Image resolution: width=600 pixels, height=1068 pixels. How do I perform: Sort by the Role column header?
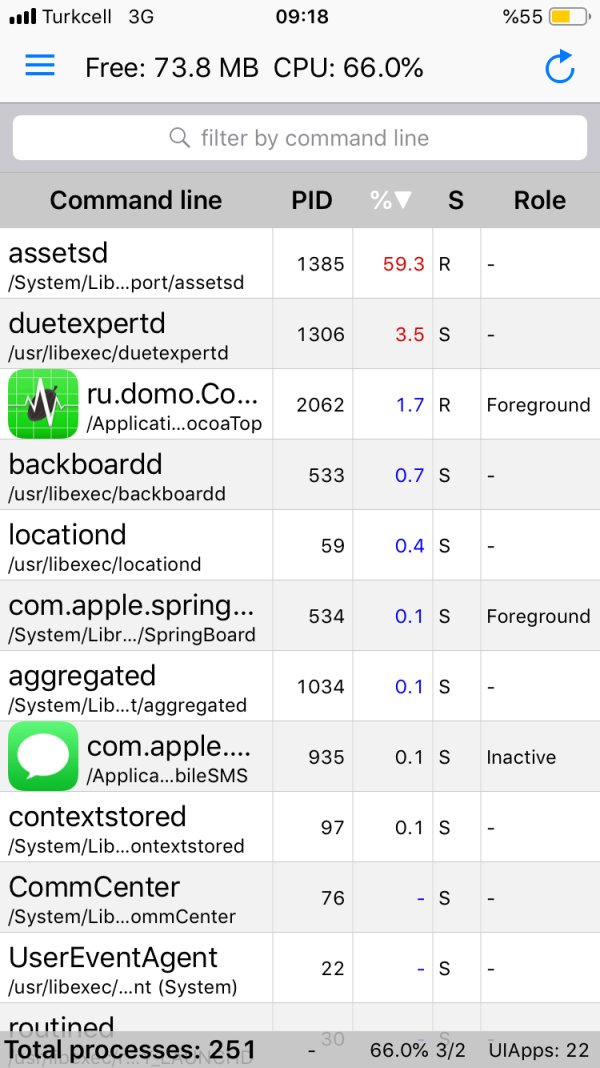(540, 200)
